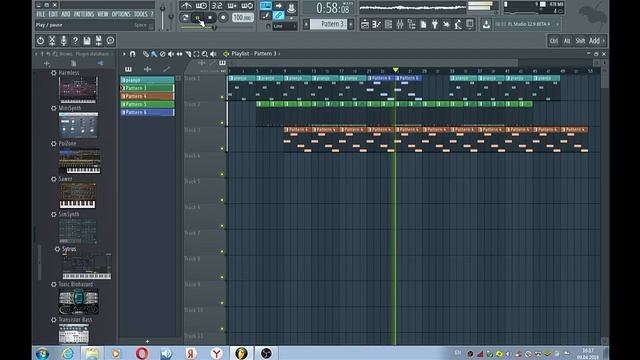Viewport: 640px width, 360px height.
Task: Click the Ctrl modifier button
Action: 553,41
